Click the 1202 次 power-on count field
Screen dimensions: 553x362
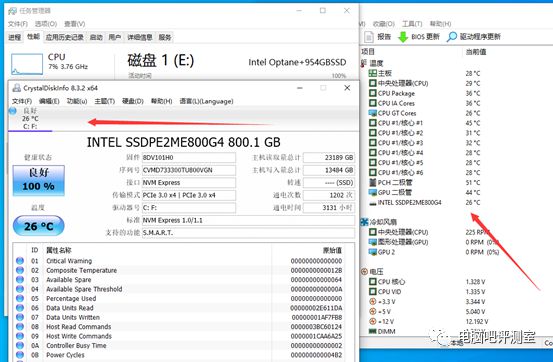click(329, 195)
